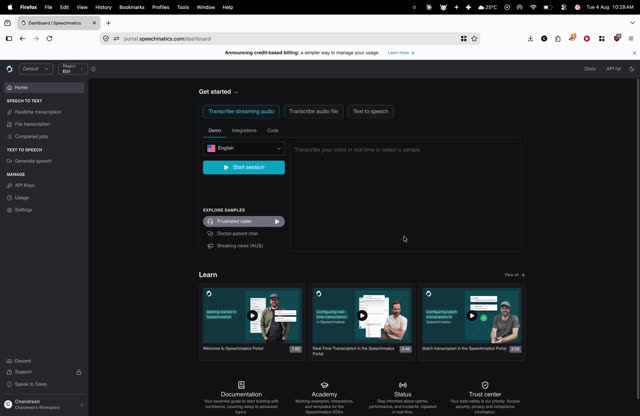The width and height of the screenshot is (640, 416).
Task: Open the Status card
Action: pyautogui.click(x=402, y=398)
